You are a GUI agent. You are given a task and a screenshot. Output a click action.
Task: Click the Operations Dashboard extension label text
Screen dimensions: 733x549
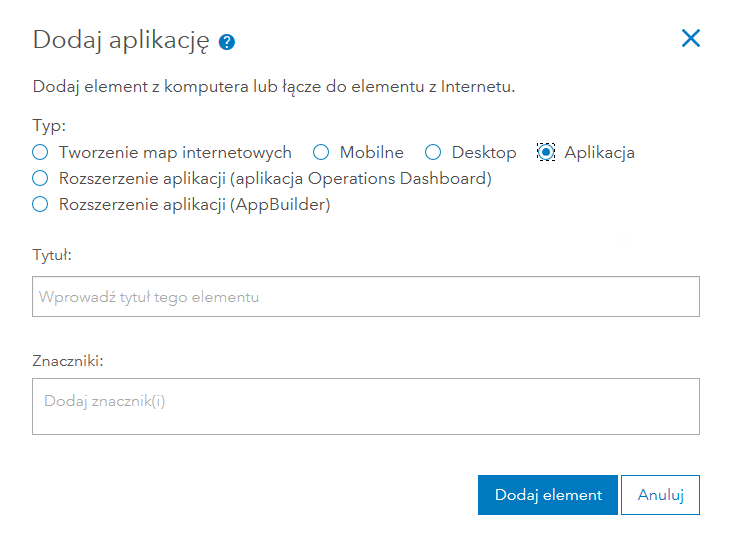point(275,179)
